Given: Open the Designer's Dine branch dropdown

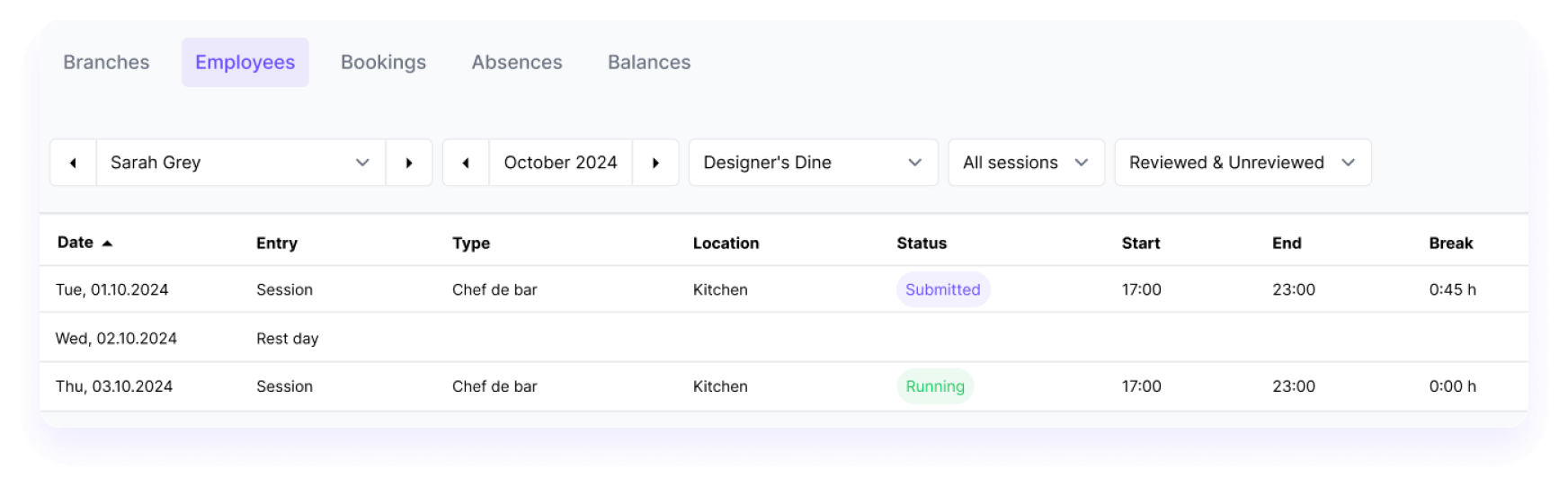Looking at the screenshot, I should point(813,163).
